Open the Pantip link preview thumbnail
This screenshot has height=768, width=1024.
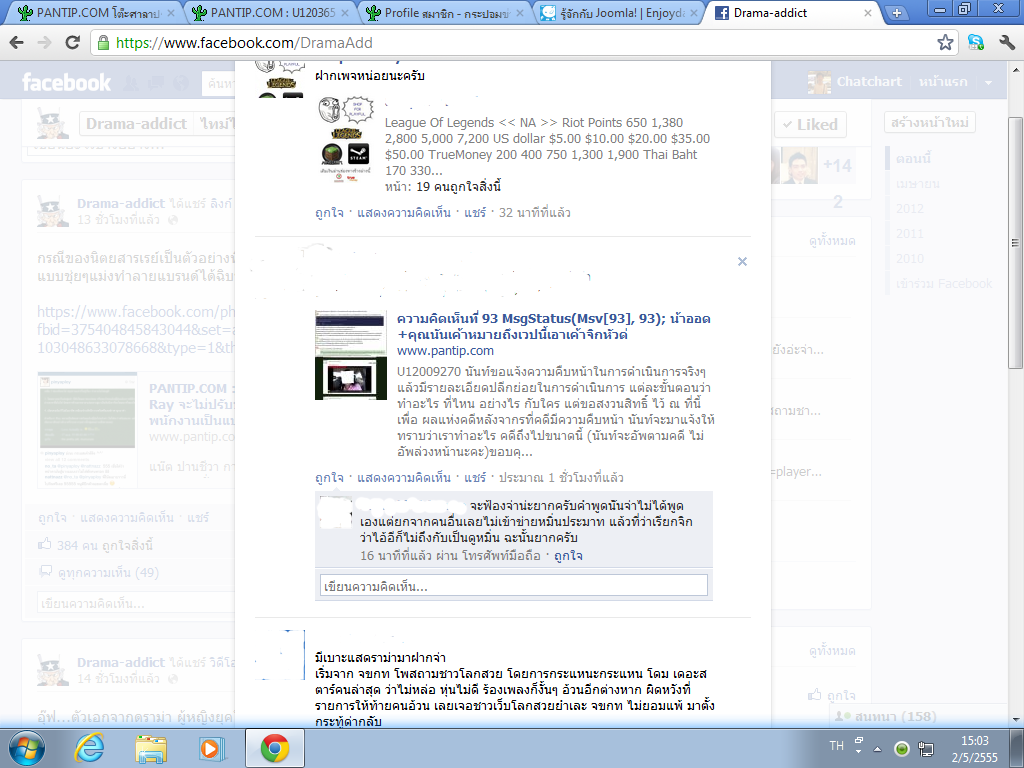pyautogui.click(x=351, y=355)
